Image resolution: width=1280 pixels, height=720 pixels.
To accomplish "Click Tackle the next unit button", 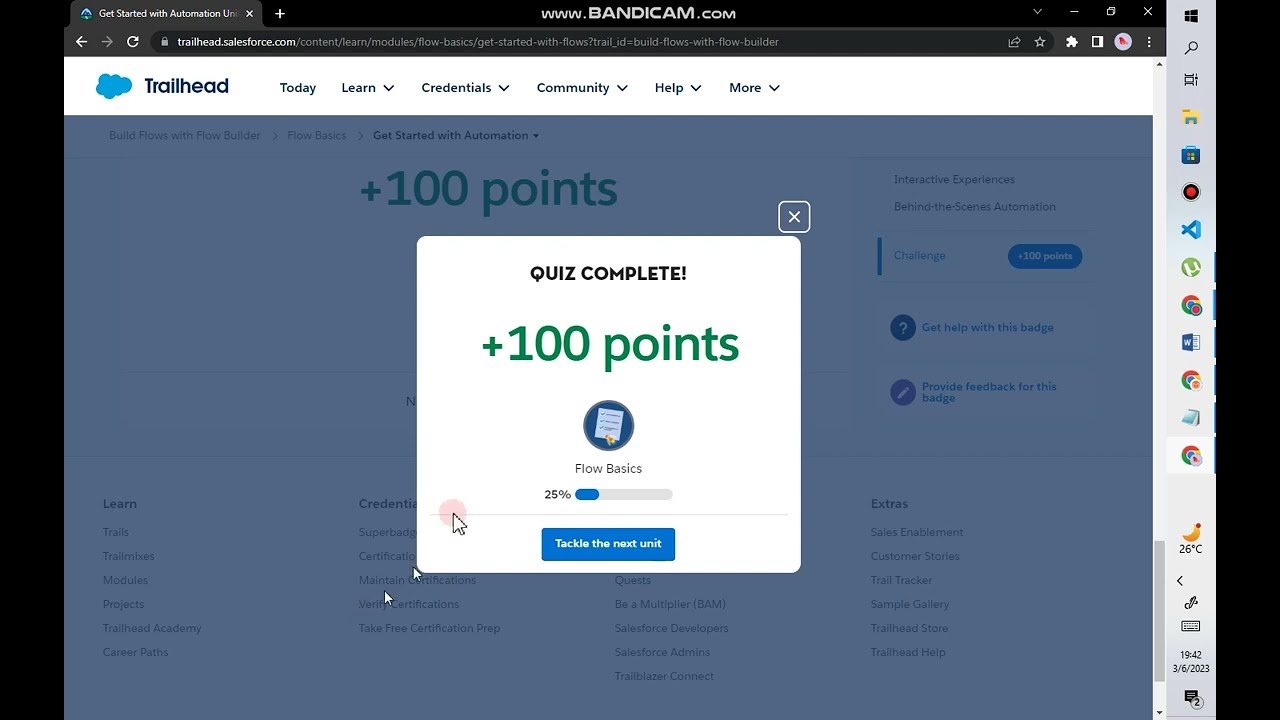I will (608, 544).
